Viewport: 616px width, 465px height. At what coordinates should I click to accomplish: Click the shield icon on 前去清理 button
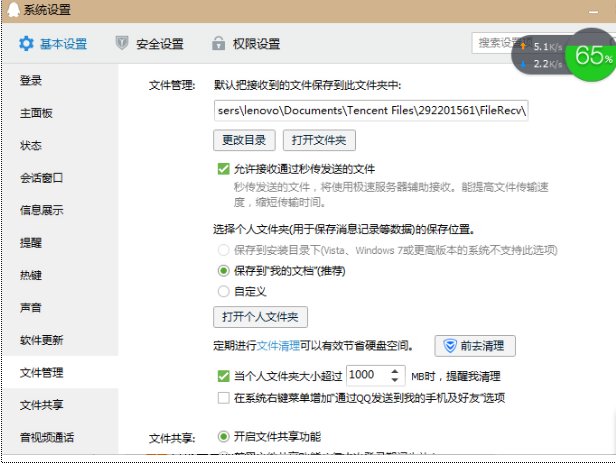[450, 346]
